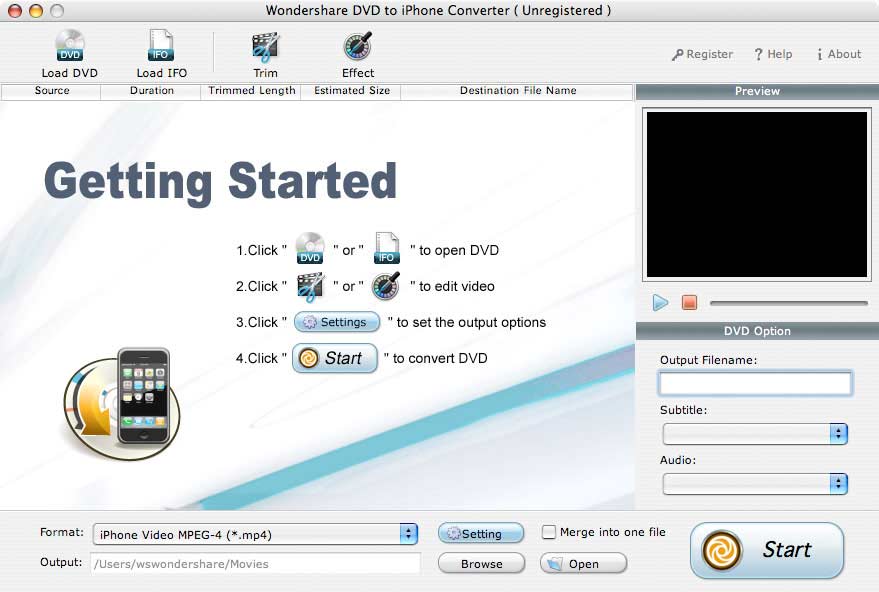This screenshot has height=592, width=879.
Task: Open Help from the top right
Action: pos(773,54)
